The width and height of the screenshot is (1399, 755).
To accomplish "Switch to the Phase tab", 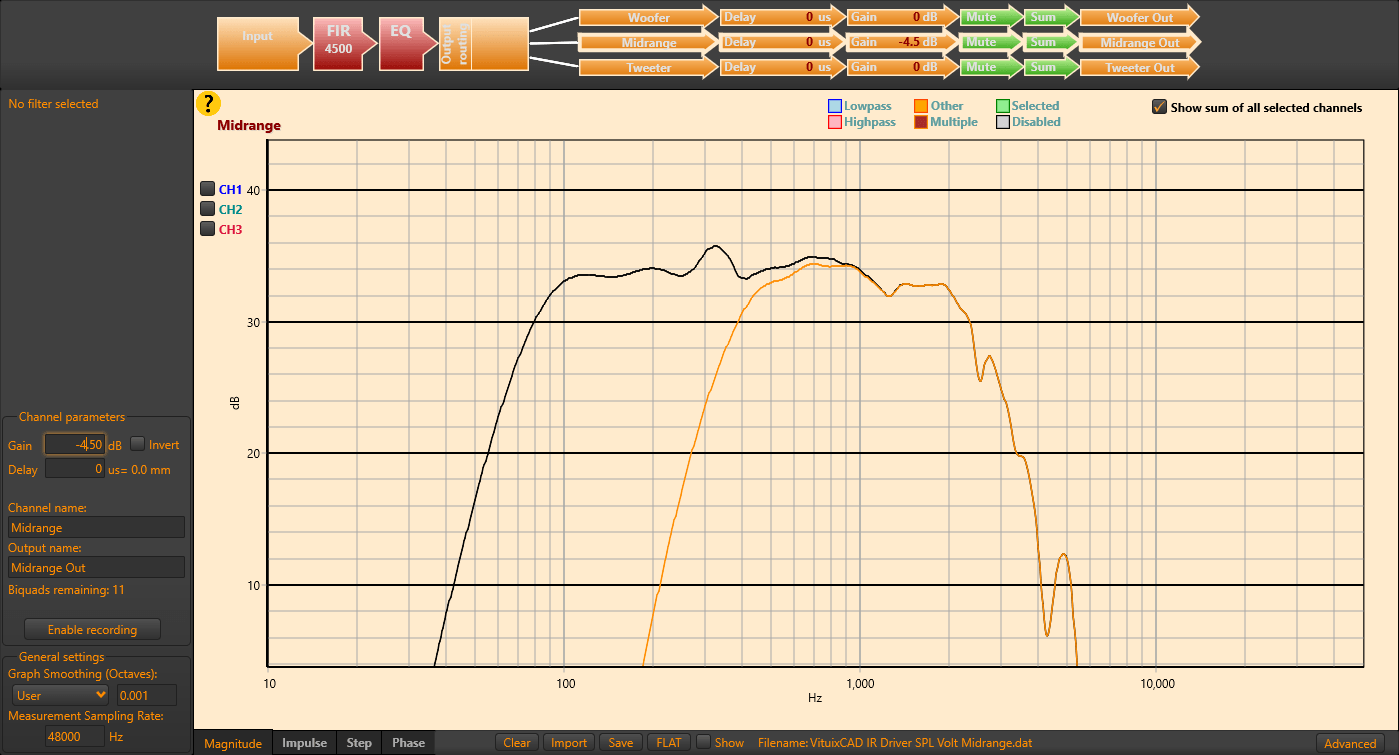I will (x=408, y=742).
